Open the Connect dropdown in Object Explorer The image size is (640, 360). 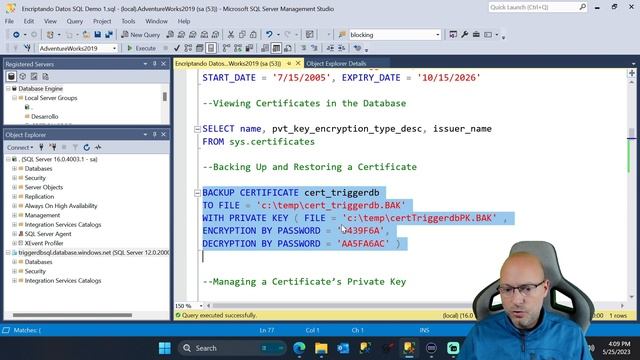[20, 147]
